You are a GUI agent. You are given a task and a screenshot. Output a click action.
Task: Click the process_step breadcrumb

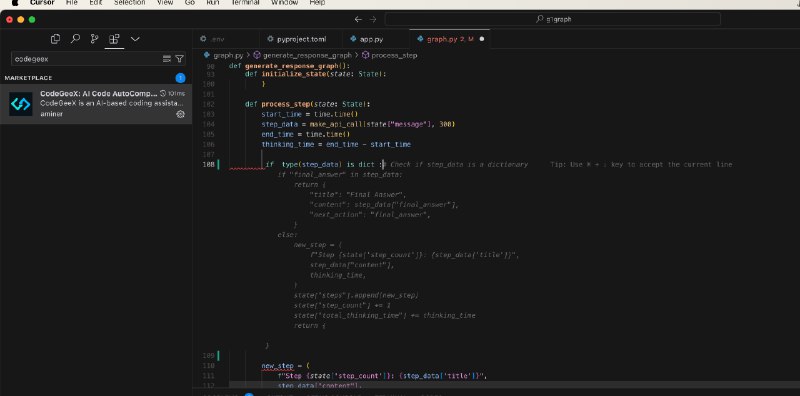[394, 55]
